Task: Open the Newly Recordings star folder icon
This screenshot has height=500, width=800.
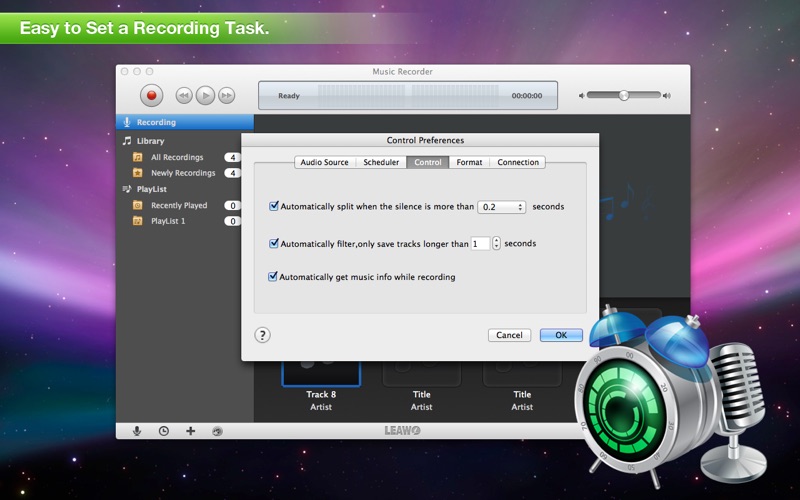Action: coord(138,173)
